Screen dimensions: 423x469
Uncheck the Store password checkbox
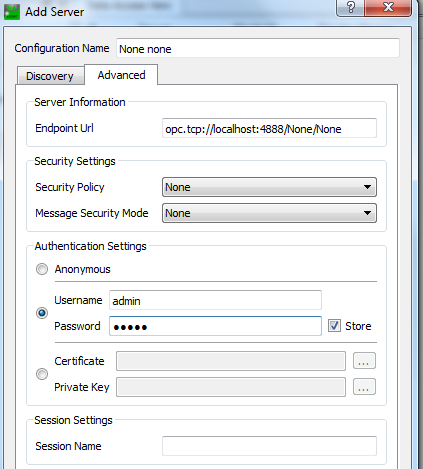(x=334, y=326)
